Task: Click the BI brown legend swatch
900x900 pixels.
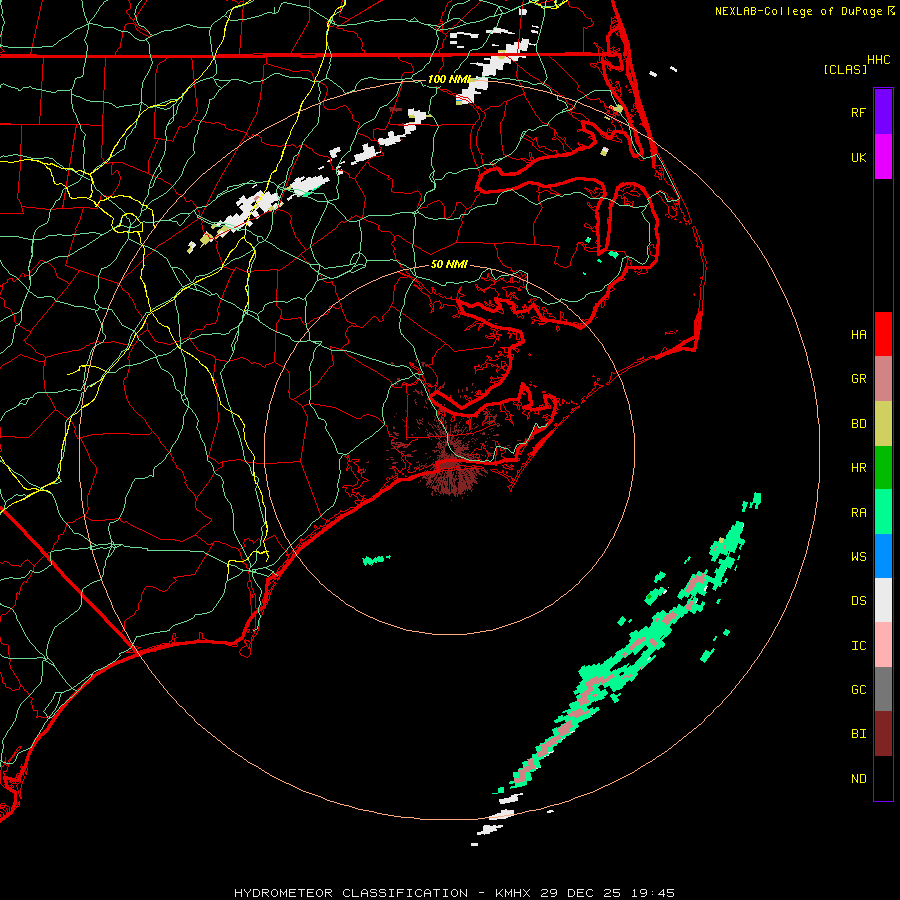Action: tap(883, 734)
